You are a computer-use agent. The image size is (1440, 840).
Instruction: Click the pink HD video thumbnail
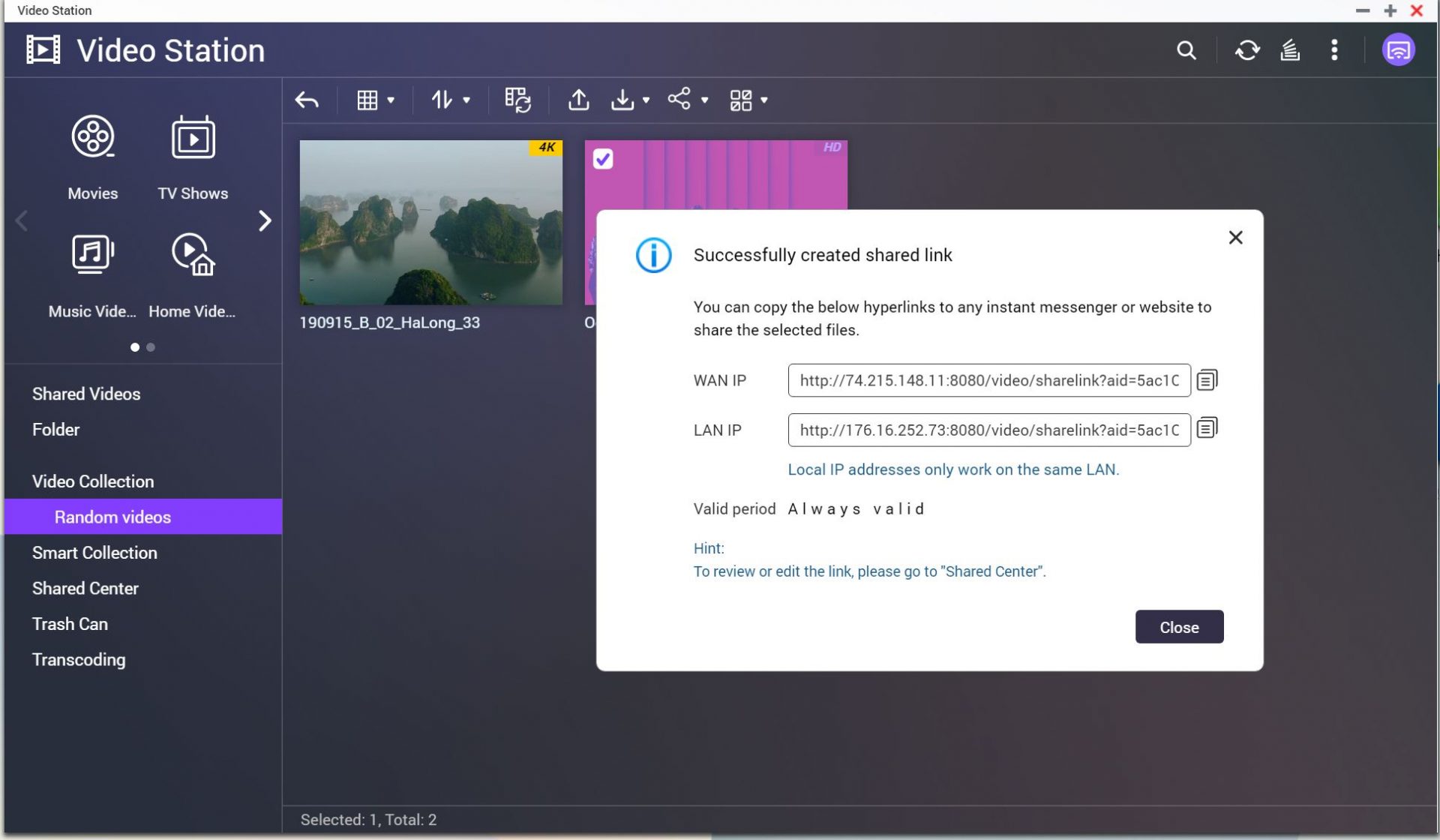point(716,175)
